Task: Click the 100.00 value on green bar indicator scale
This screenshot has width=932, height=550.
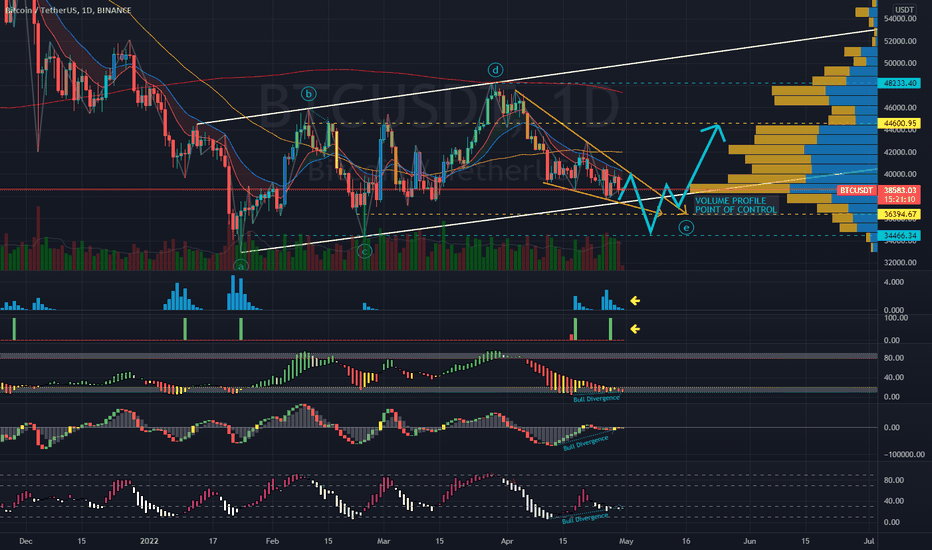Action: 896,318
